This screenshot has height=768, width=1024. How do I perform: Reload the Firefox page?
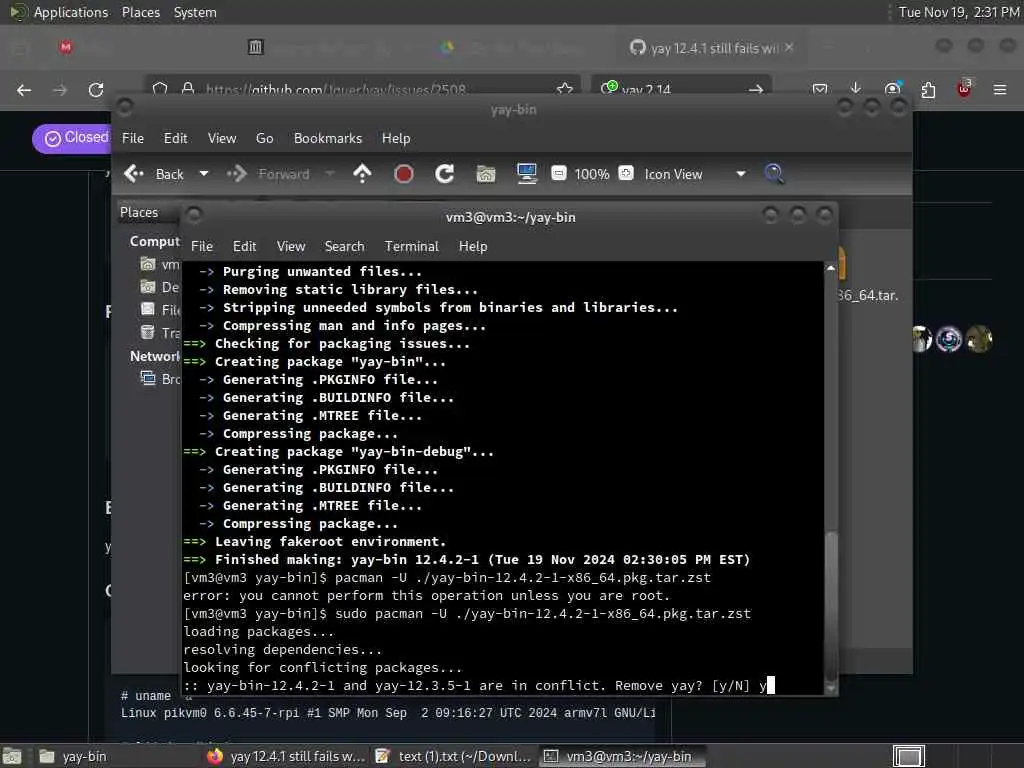pyautogui.click(x=96, y=90)
